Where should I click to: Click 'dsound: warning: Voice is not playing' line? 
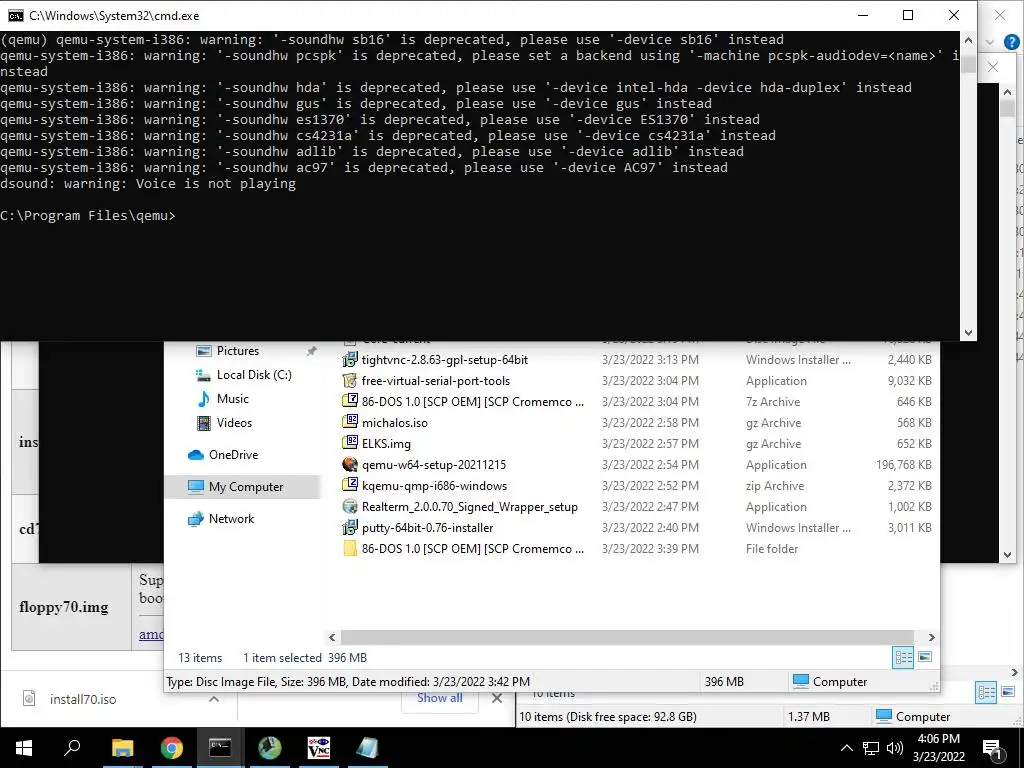[148, 184]
